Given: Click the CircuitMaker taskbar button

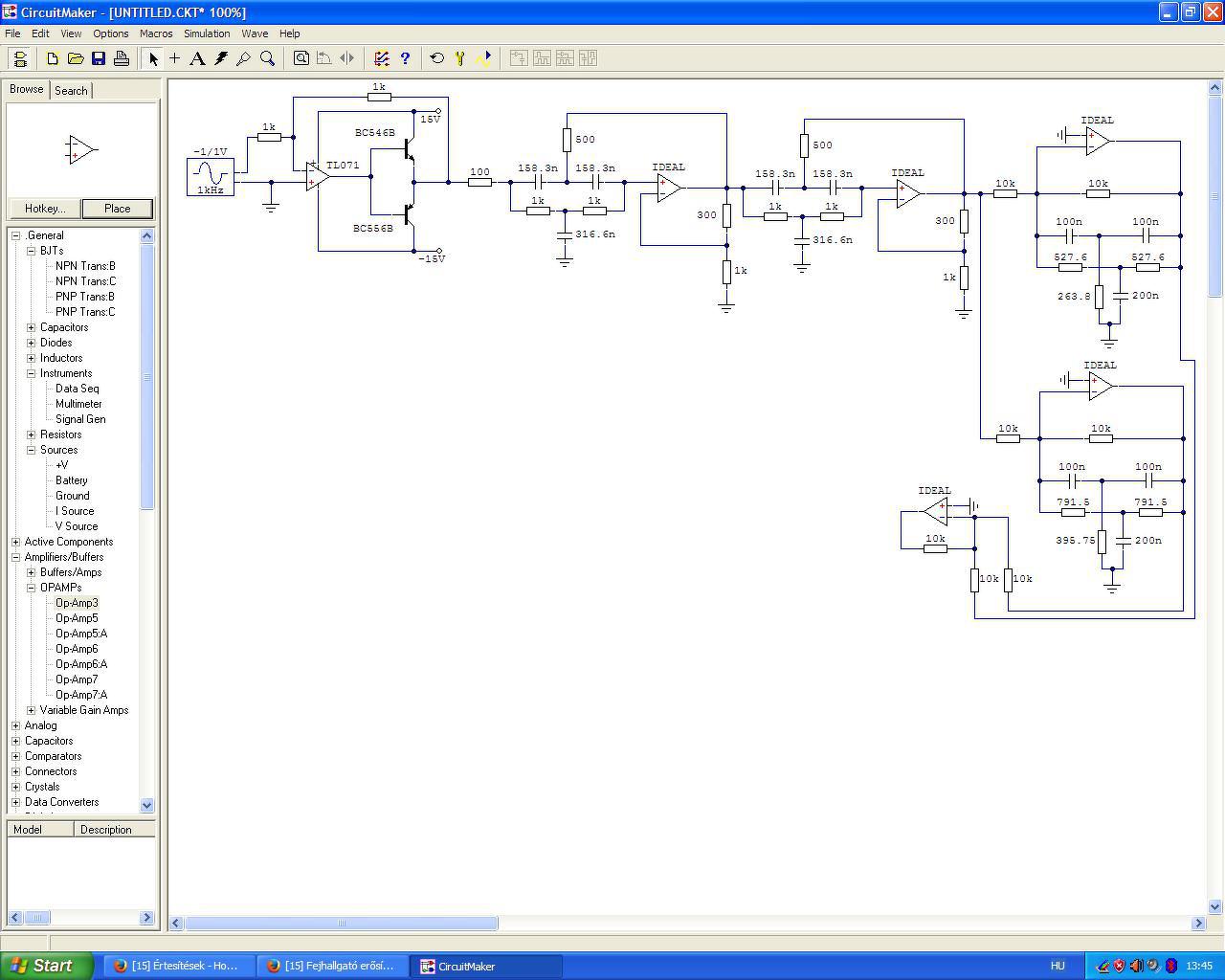Looking at the screenshot, I should (x=486, y=966).
